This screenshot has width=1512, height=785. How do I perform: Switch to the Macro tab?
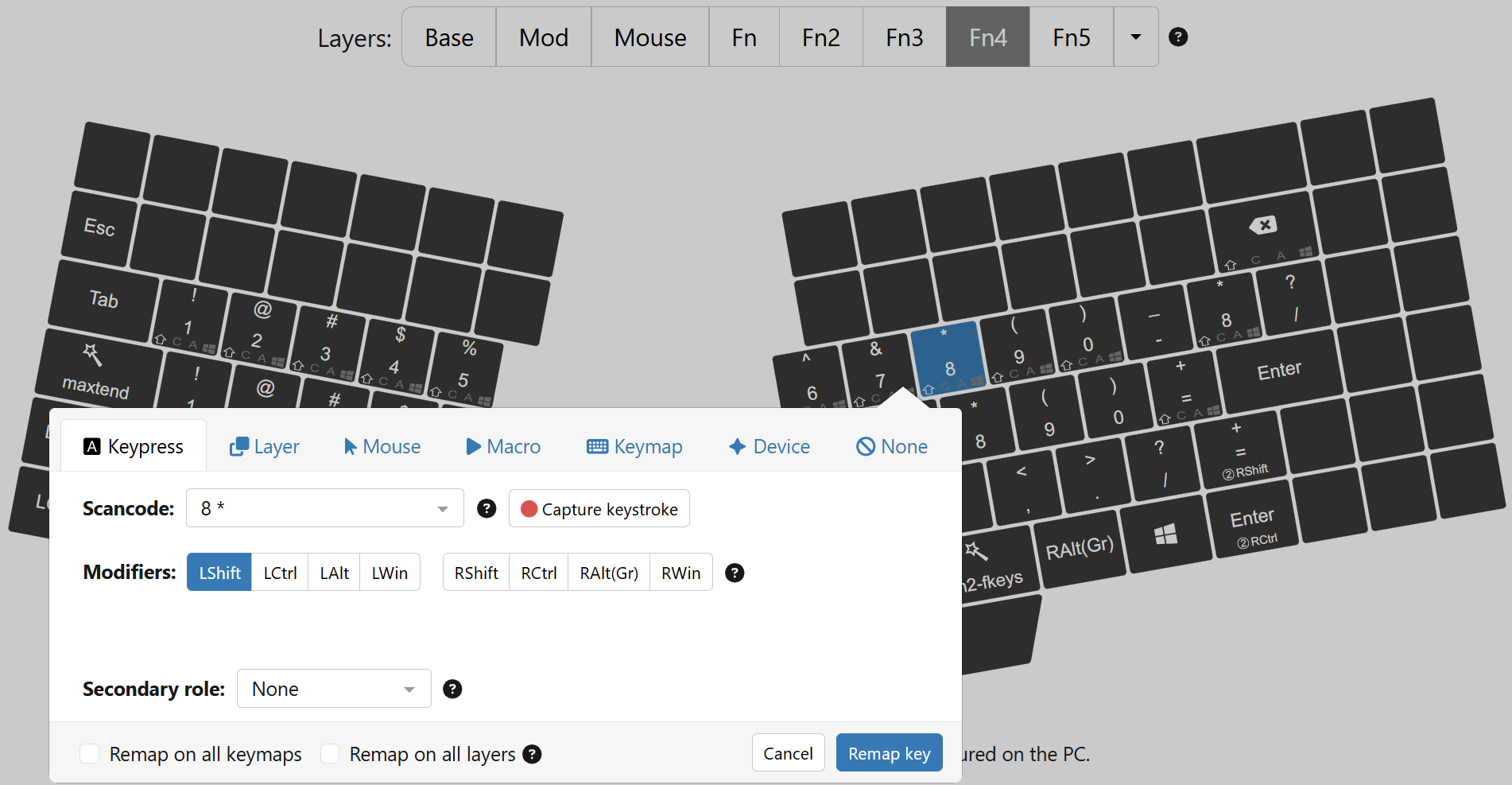(503, 447)
